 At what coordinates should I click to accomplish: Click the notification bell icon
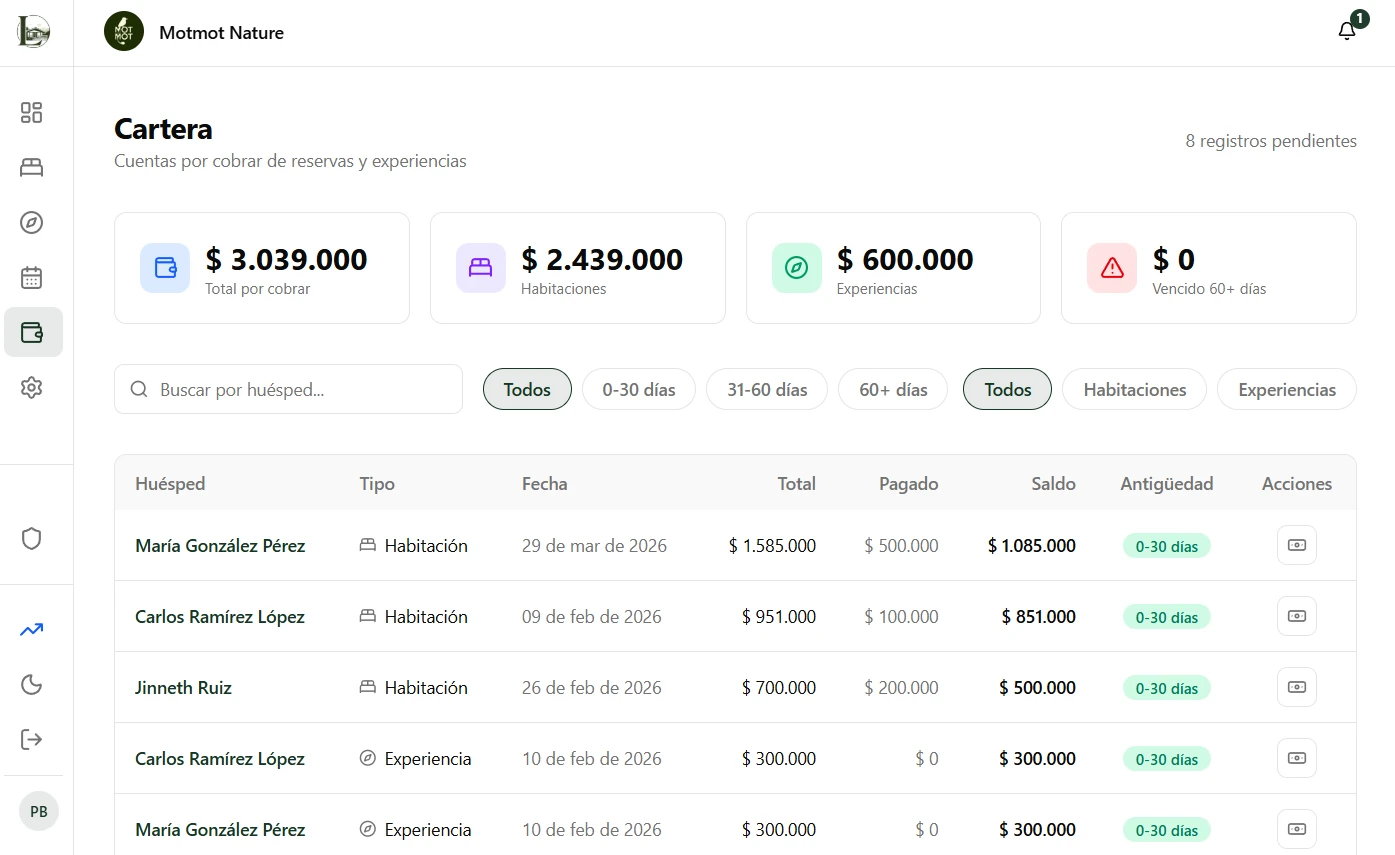(1347, 31)
